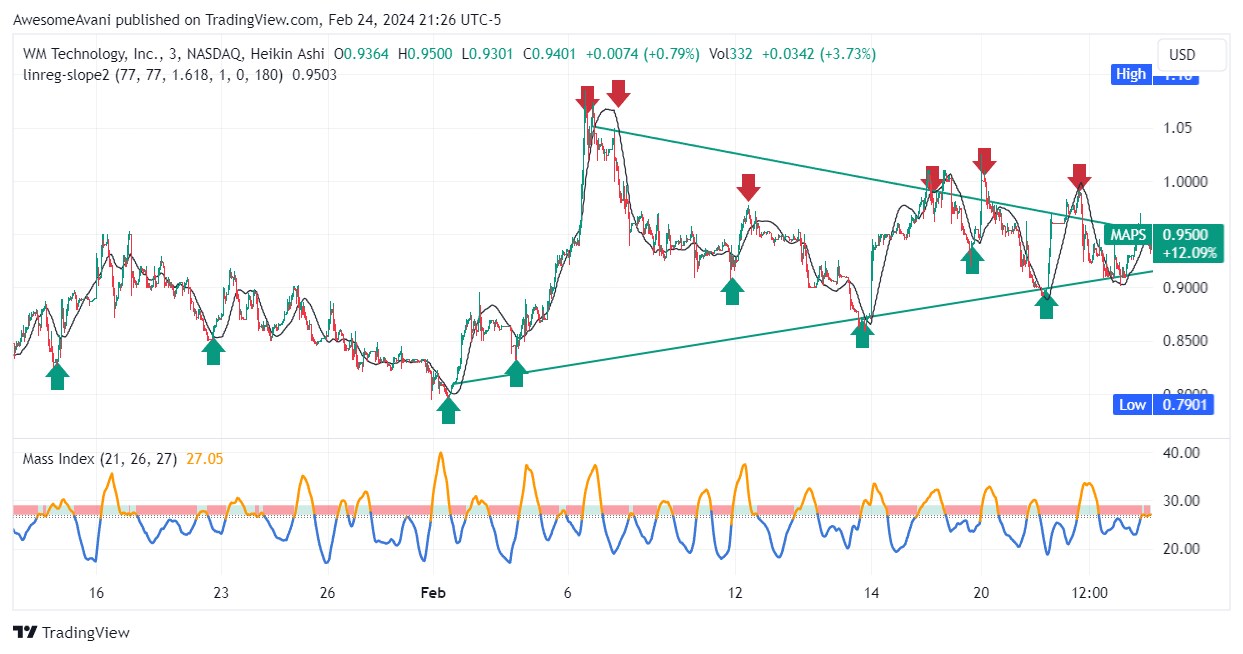
Task: Select the Low value 0.7901
Action: point(1183,404)
